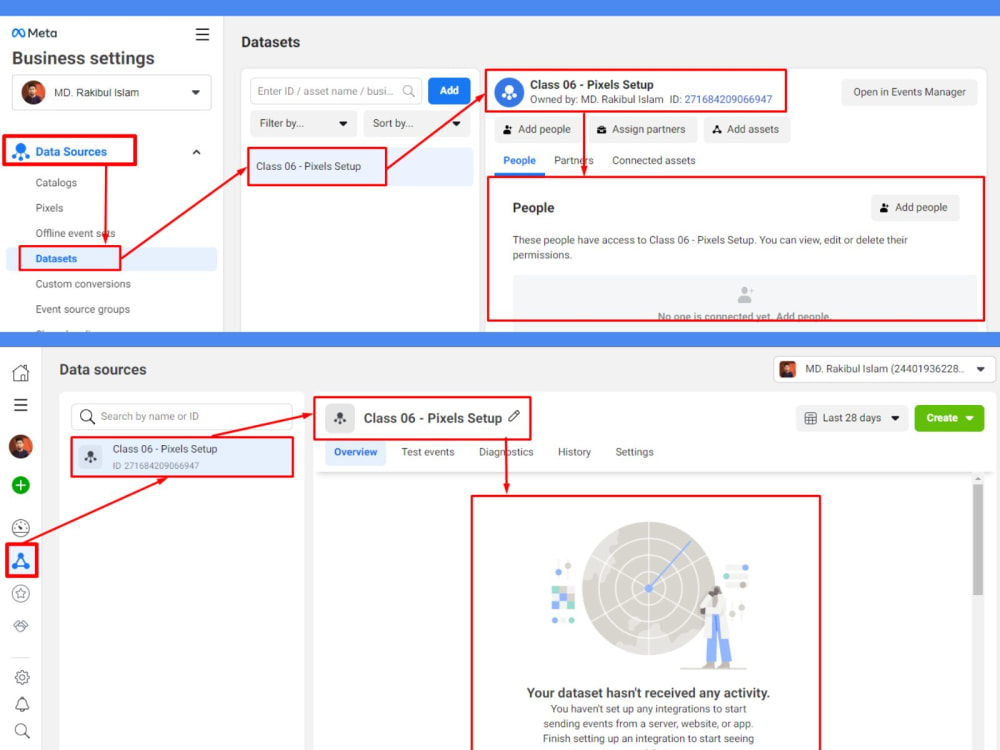This screenshot has width=1000, height=750.
Task: Open the speedometer Ads Reporting icon
Action: coord(20,528)
